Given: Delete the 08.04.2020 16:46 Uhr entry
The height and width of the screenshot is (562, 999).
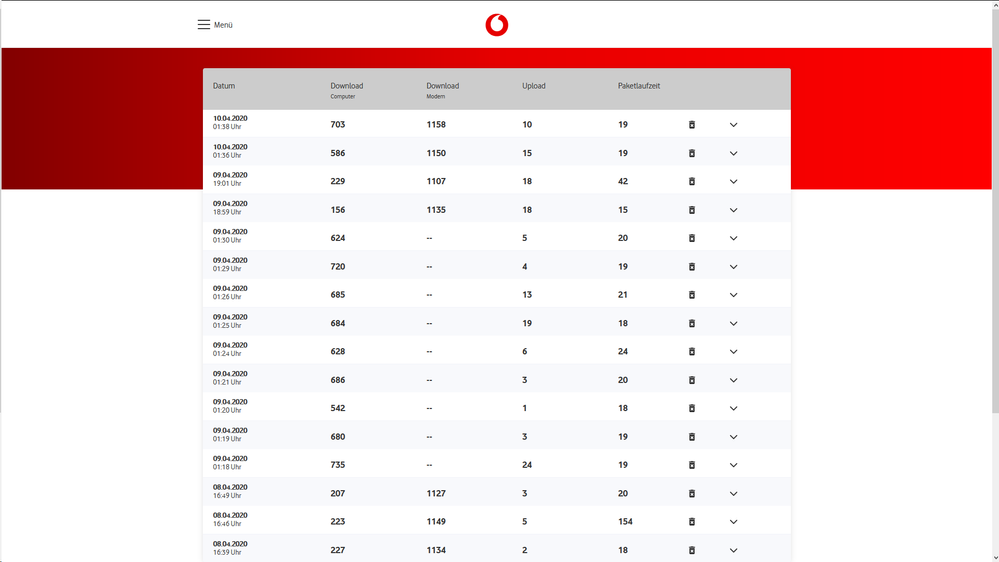Looking at the screenshot, I should tap(692, 522).
